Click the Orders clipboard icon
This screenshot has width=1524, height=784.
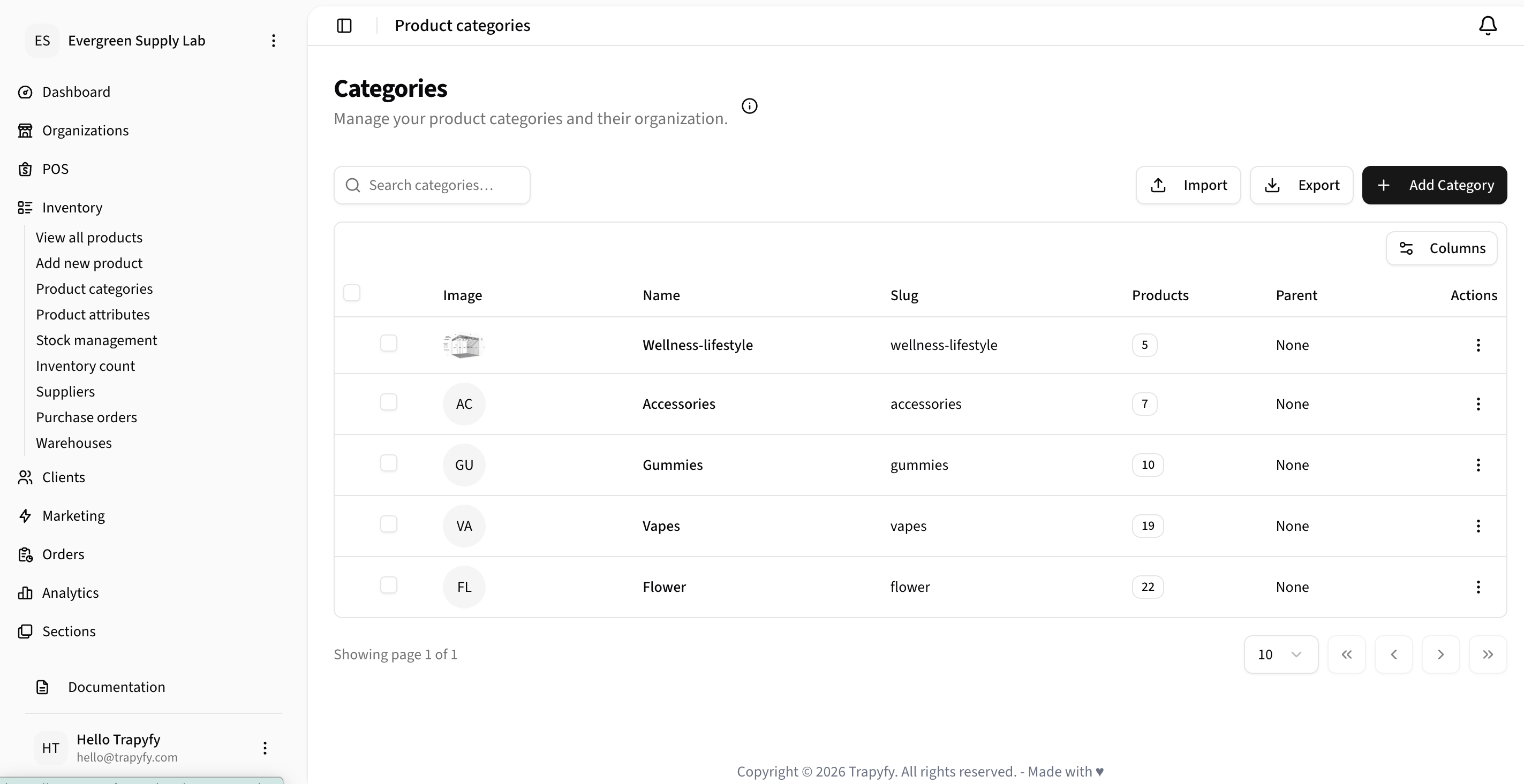pos(25,554)
